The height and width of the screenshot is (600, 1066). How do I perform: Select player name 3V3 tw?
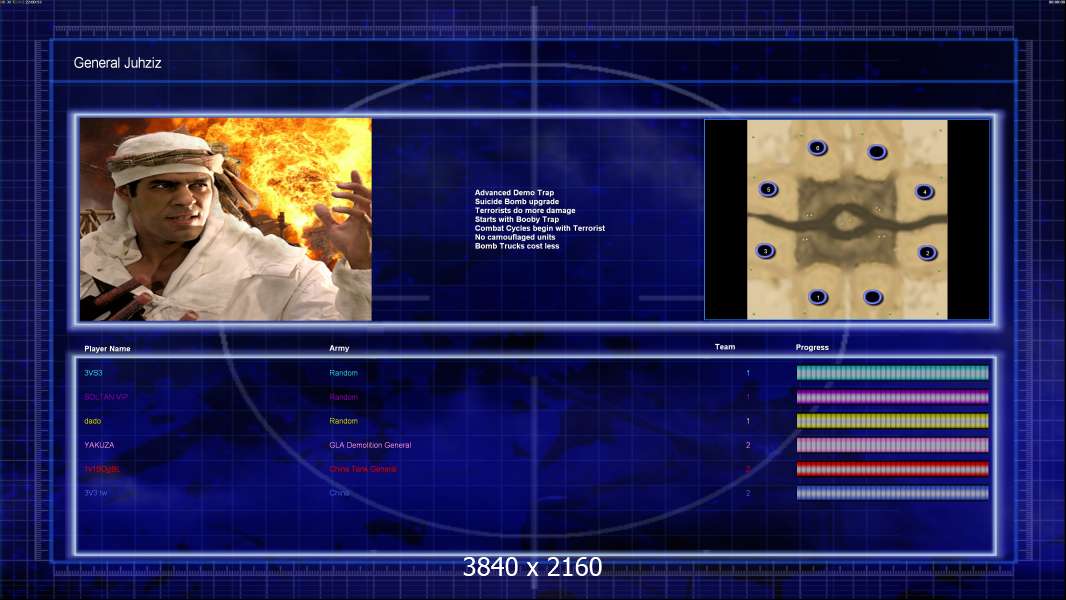click(x=96, y=493)
